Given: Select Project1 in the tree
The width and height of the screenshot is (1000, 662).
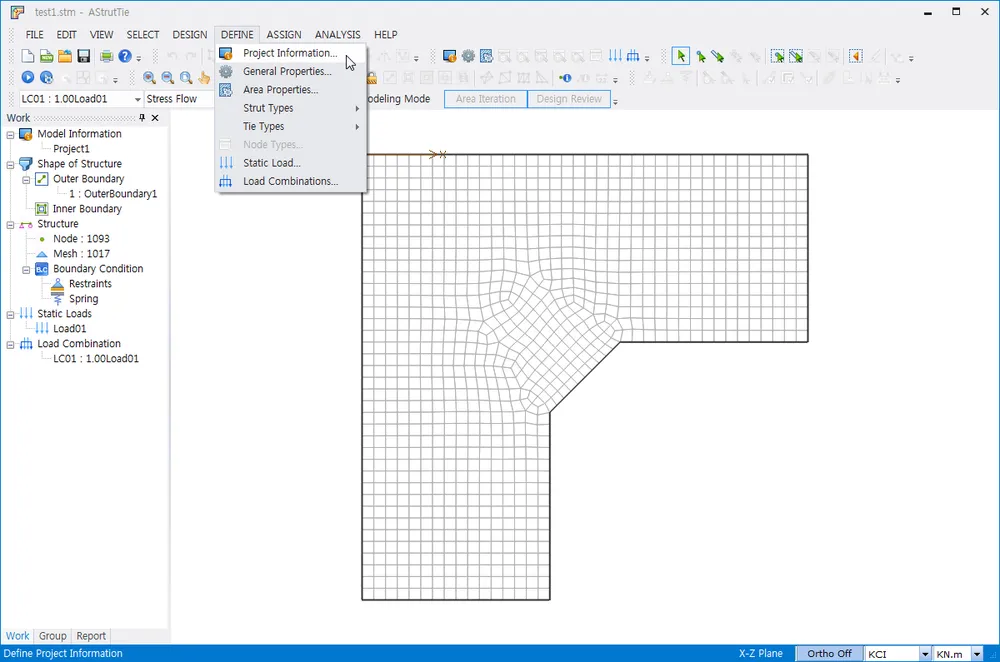Looking at the screenshot, I should (x=71, y=149).
